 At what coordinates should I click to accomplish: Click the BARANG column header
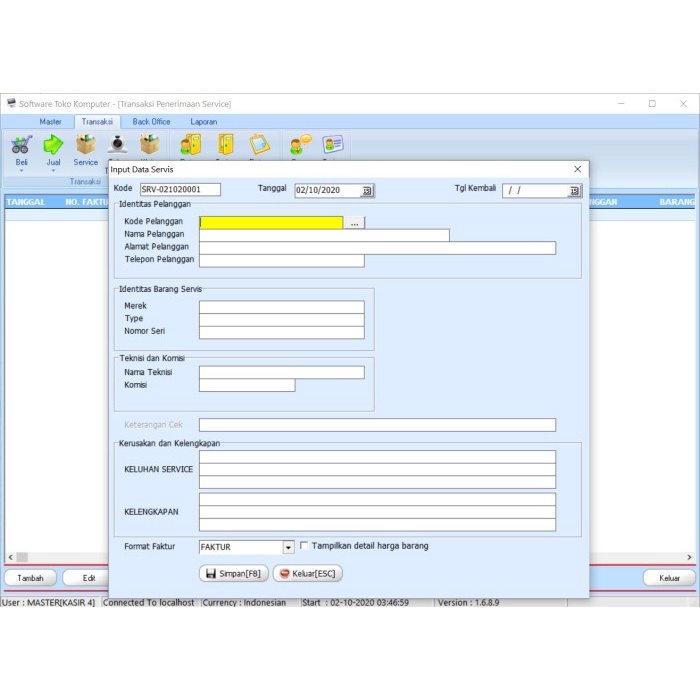point(677,202)
